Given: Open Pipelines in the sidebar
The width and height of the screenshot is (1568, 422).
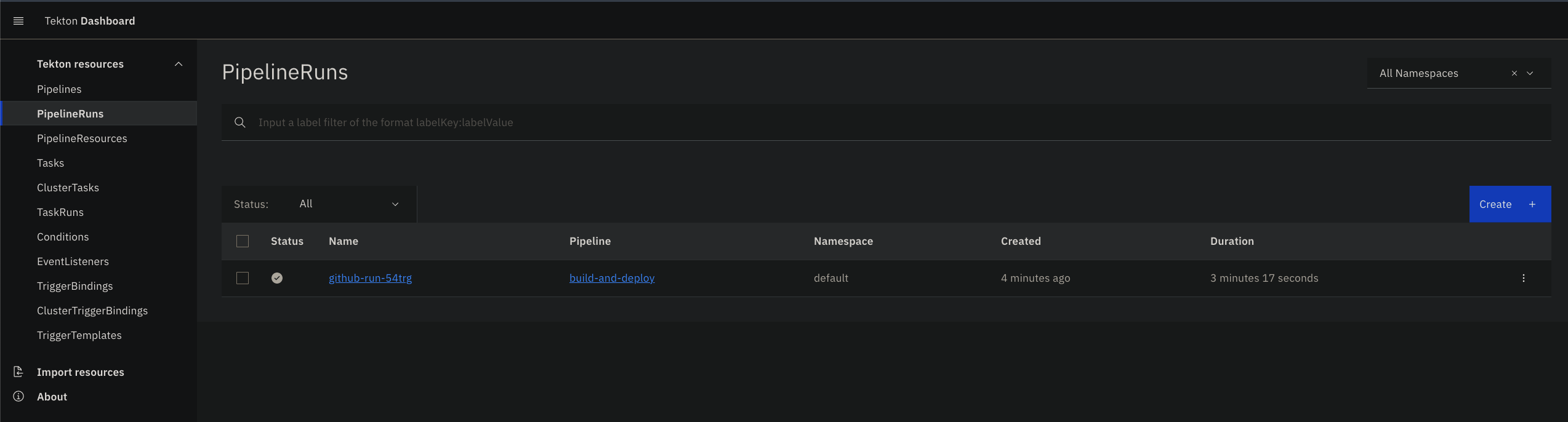Looking at the screenshot, I should point(59,89).
